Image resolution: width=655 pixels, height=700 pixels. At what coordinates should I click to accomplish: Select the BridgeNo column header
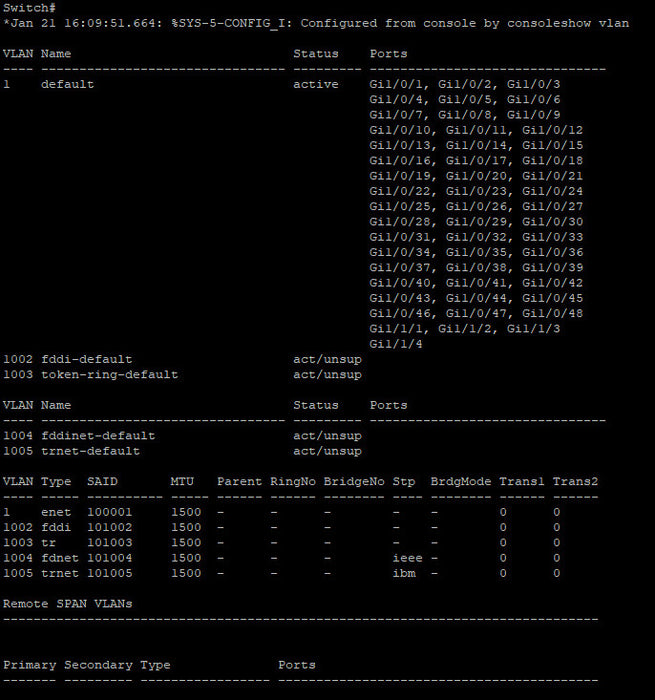coord(354,481)
